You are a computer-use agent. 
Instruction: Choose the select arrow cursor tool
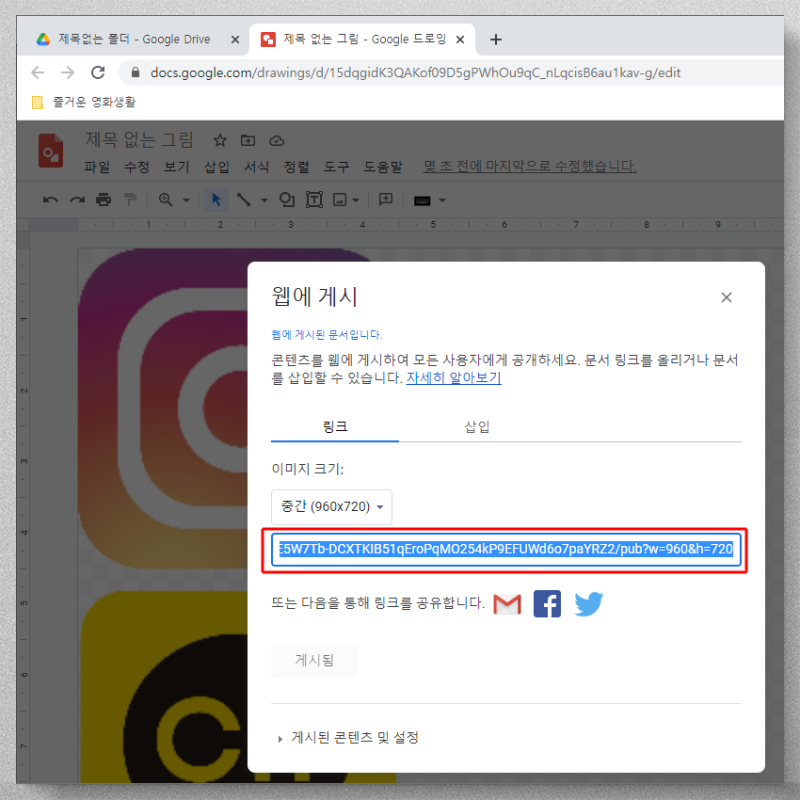[216, 200]
